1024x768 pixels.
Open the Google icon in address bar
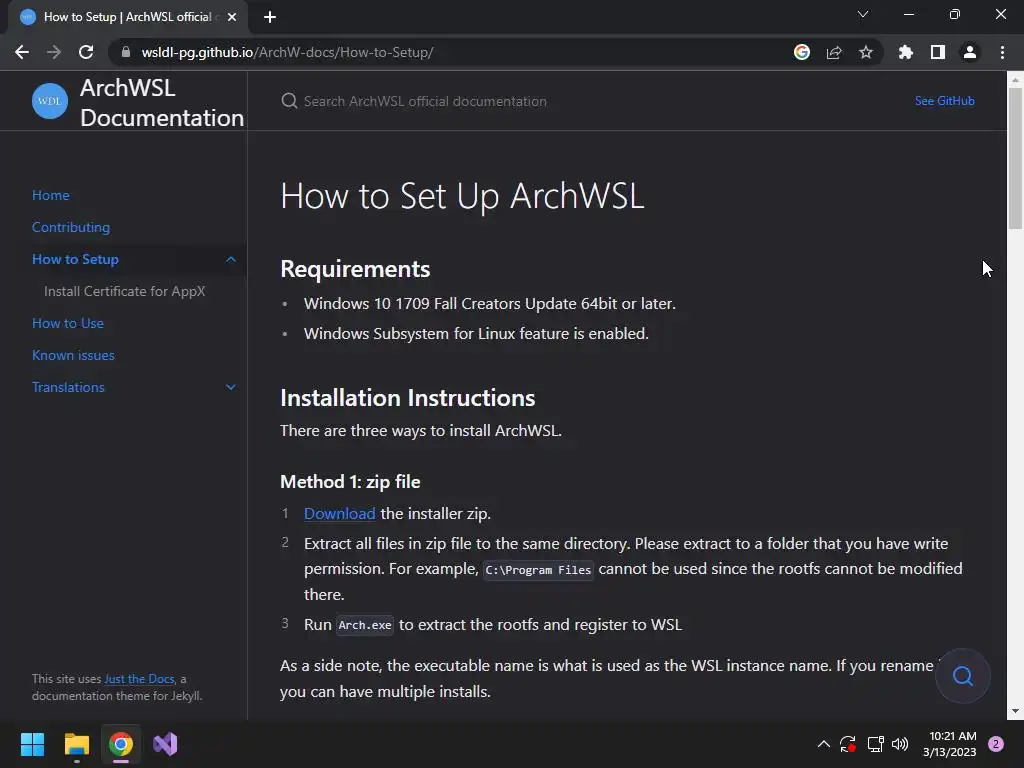point(802,52)
